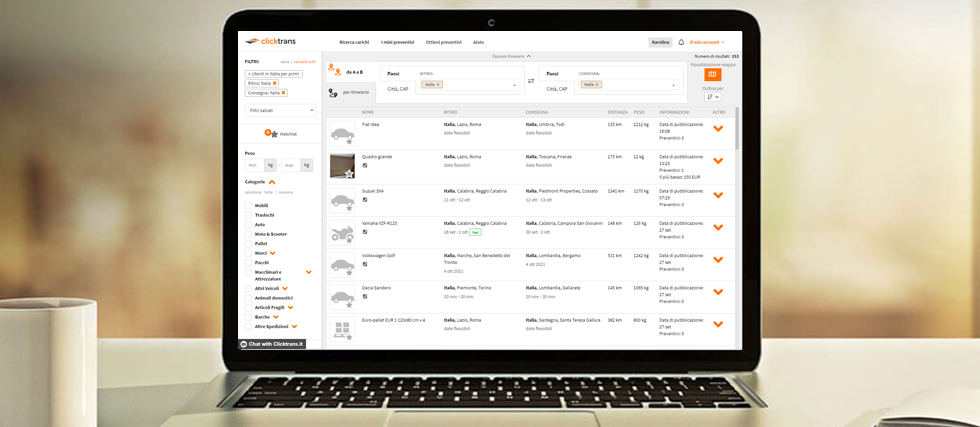This screenshot has width=980, height=427.
Task: Star the Fiat Idea listing
Action: (349, 141)
